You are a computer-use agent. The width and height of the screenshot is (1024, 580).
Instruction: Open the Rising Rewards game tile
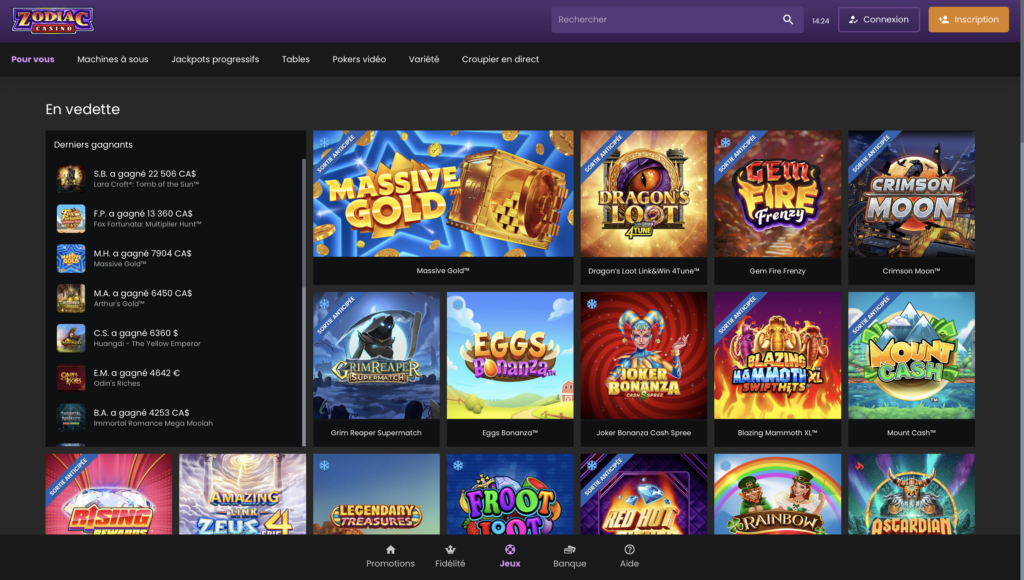tap(108, 494)
